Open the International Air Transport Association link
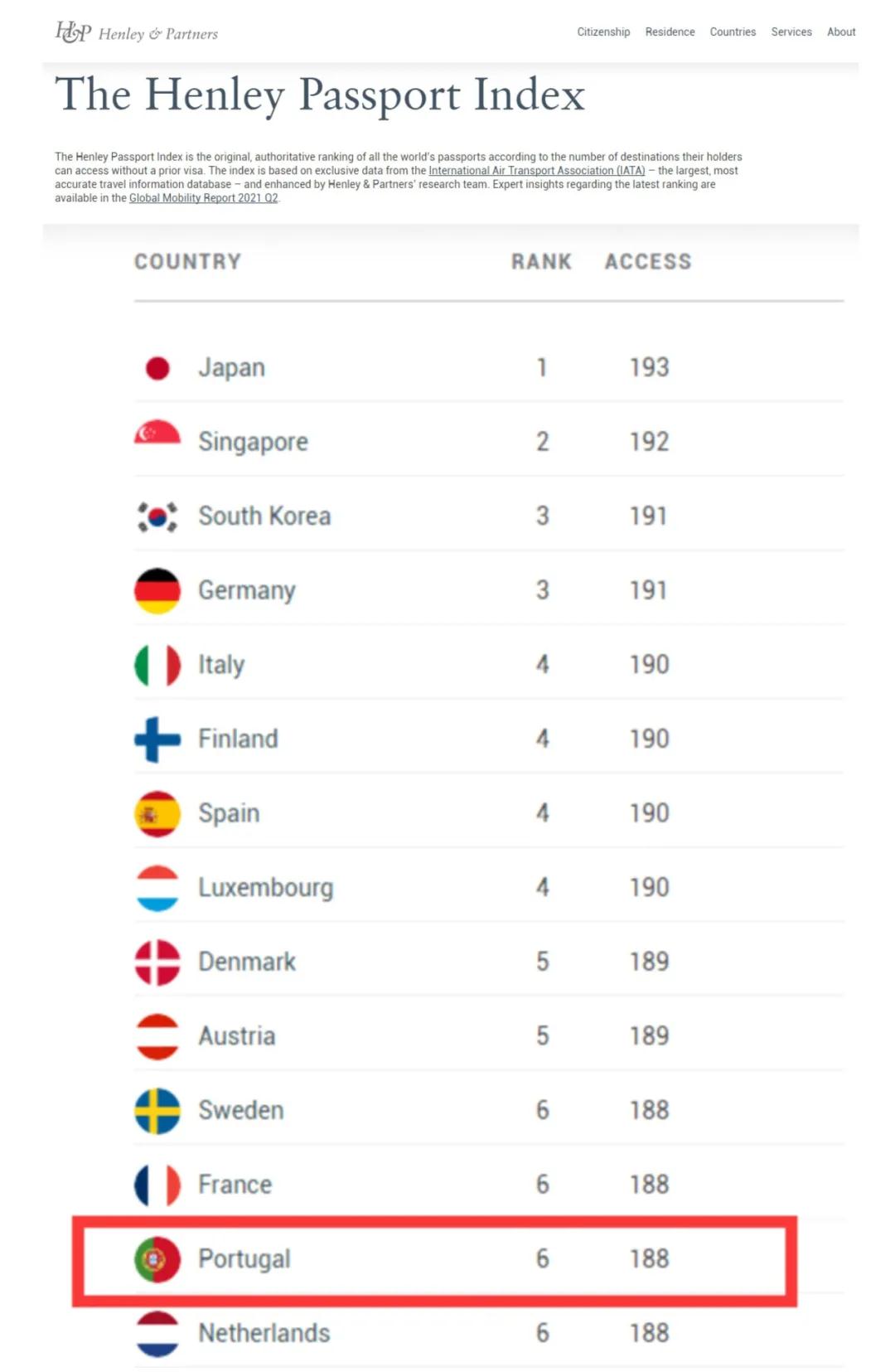Screen dimensions: 895x1372 click(x=536, y=171)
